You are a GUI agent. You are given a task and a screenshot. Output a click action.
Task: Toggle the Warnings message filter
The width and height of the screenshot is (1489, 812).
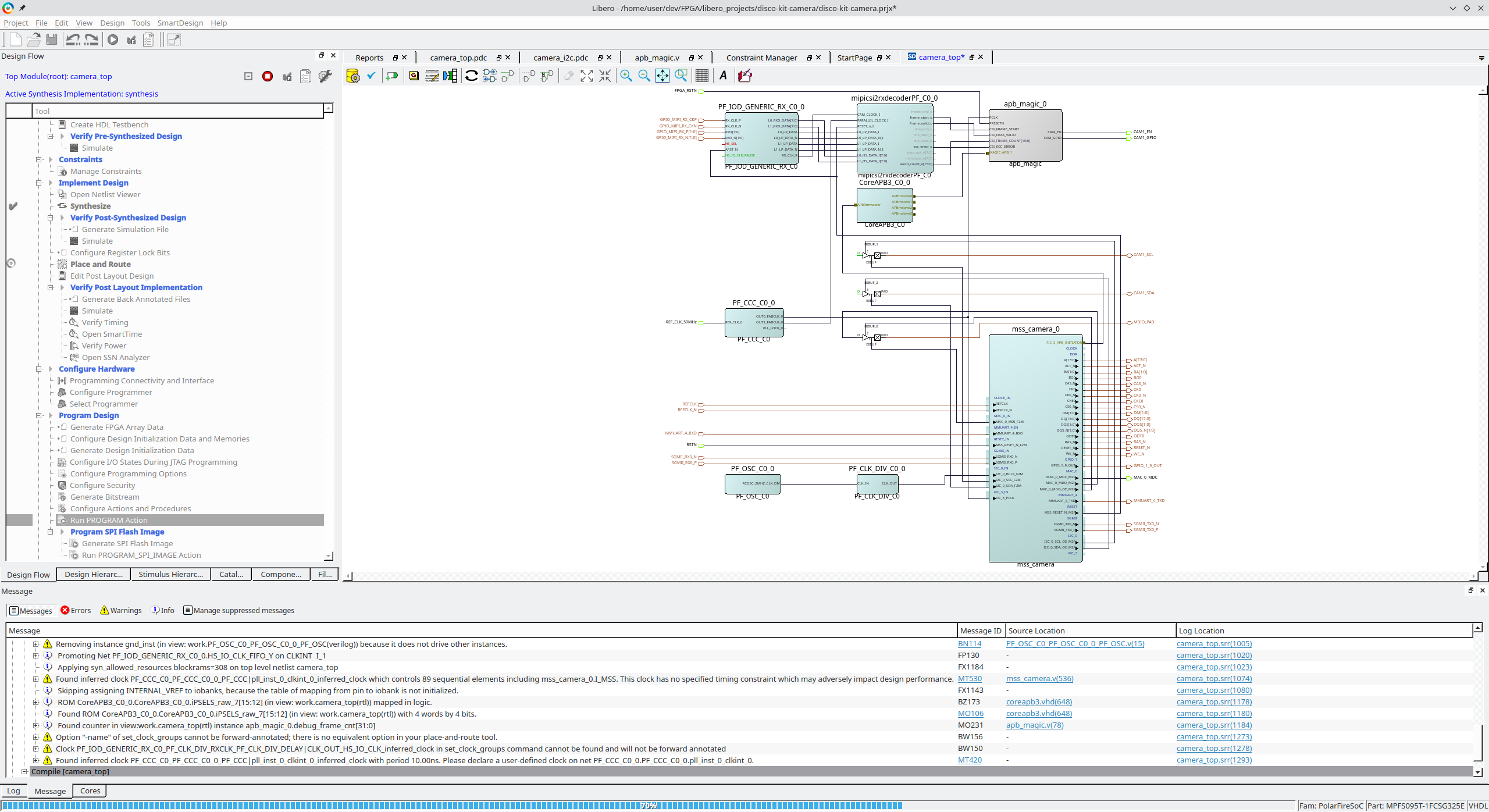point(120,610)
